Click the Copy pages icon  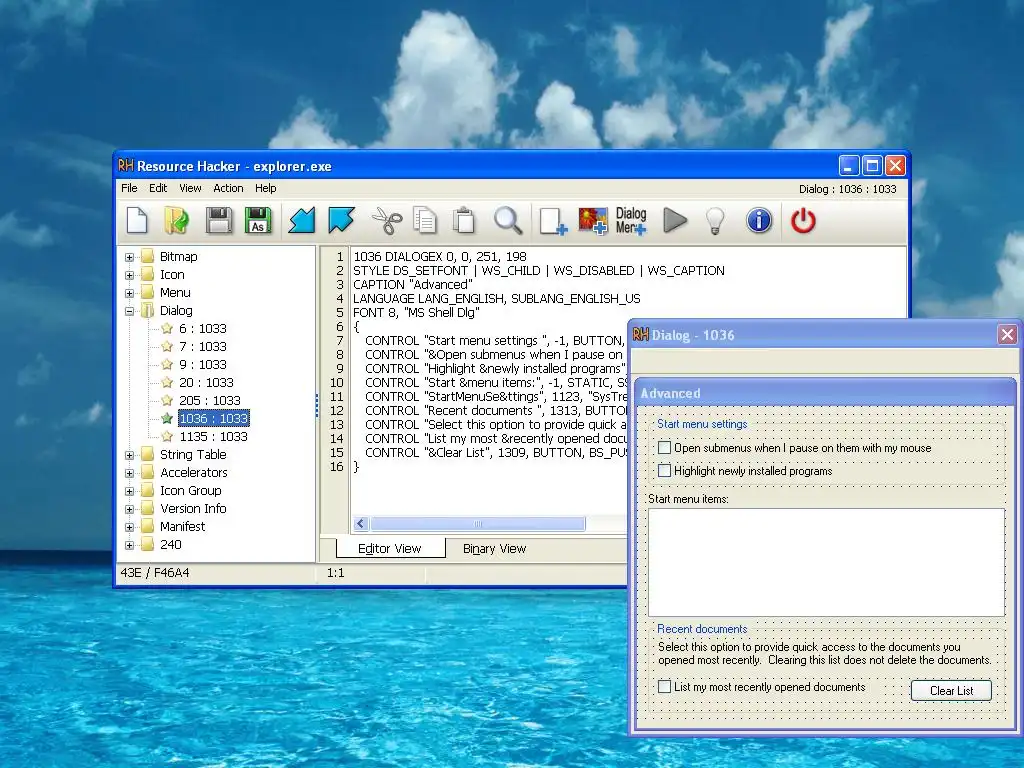pos(425,220)
